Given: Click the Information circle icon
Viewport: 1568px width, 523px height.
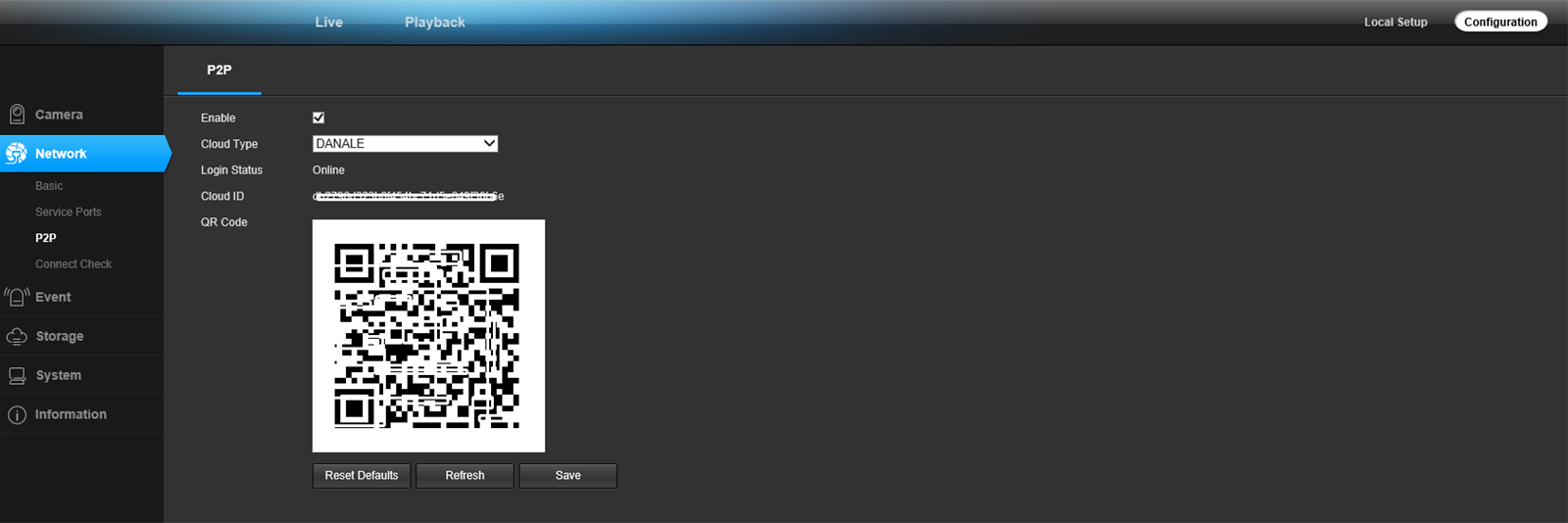Looking at the screenshot, I should tap(17, 414).
